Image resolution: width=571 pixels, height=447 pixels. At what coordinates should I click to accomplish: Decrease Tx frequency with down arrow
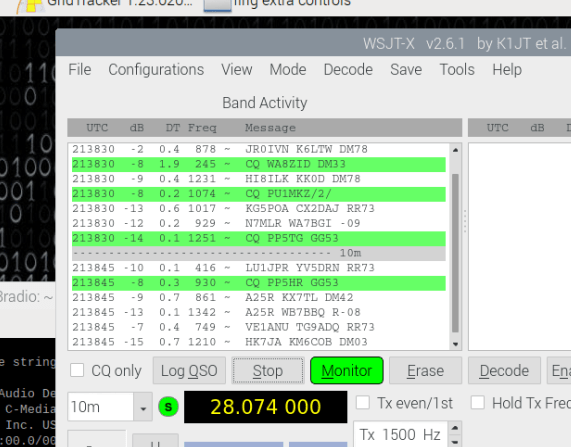click(455, 442)
